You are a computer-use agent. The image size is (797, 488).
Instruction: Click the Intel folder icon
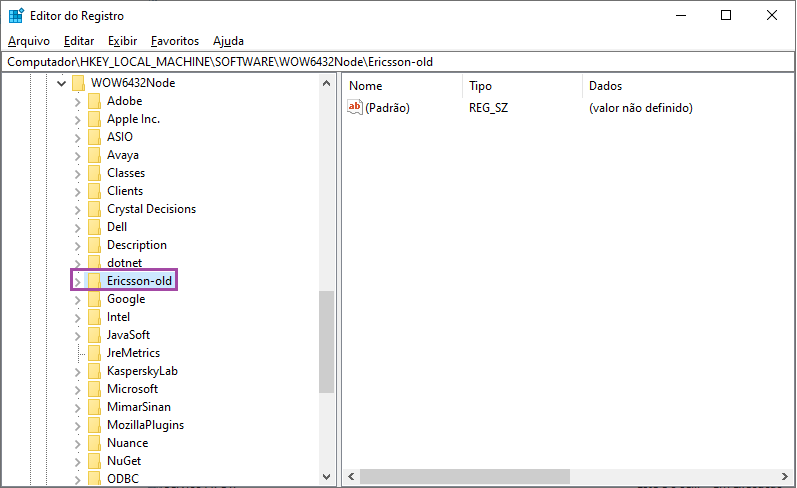tap(94, 317)
